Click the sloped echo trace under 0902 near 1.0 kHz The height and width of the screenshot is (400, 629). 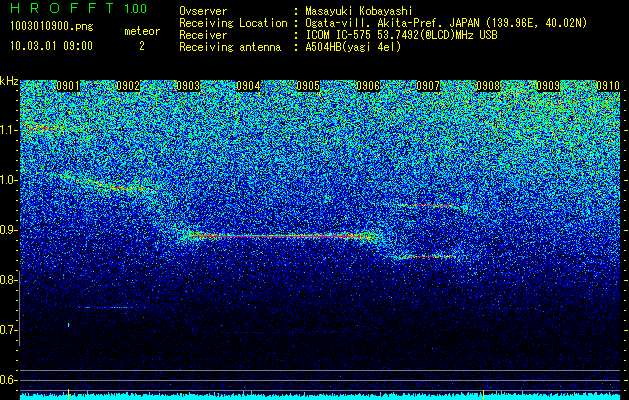point(108,183)
